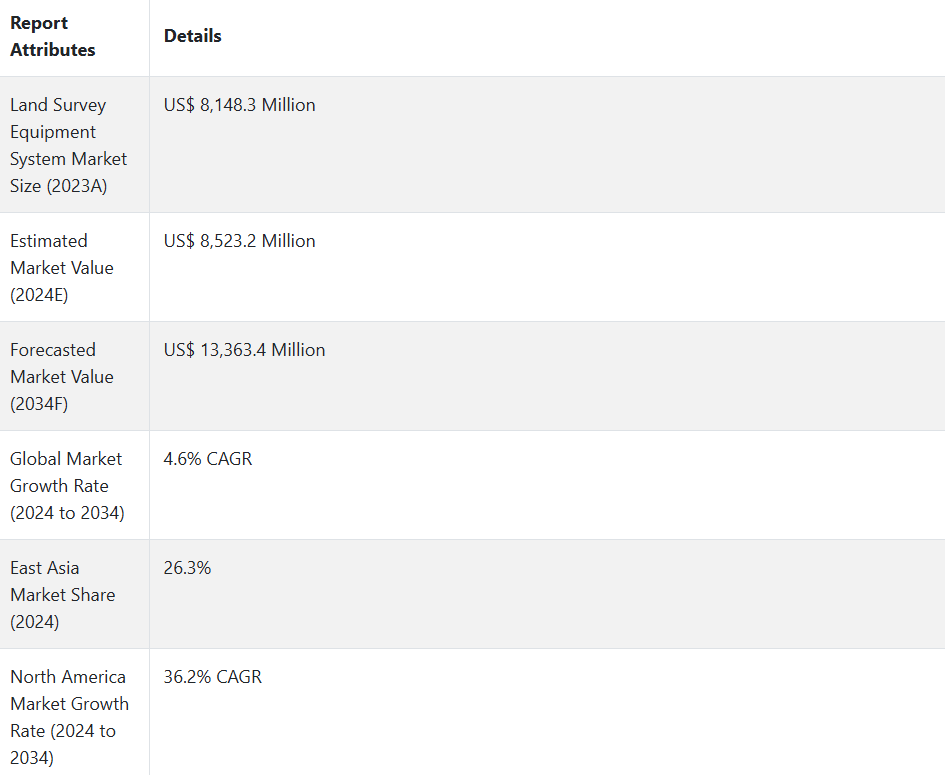The image size is (945, 775).
Task: Select the Estimated Market Value (2024E) label
Action: click(x=62, y=268)
